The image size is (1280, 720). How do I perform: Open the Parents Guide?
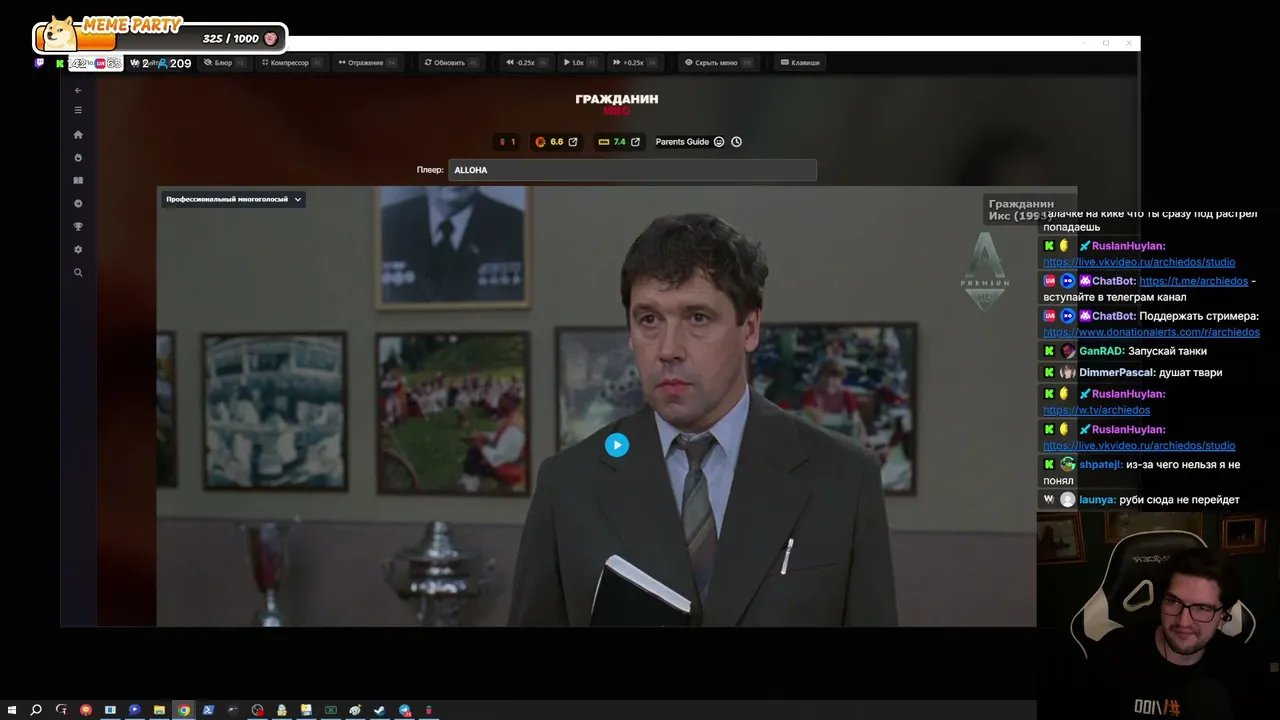[689, 142]
